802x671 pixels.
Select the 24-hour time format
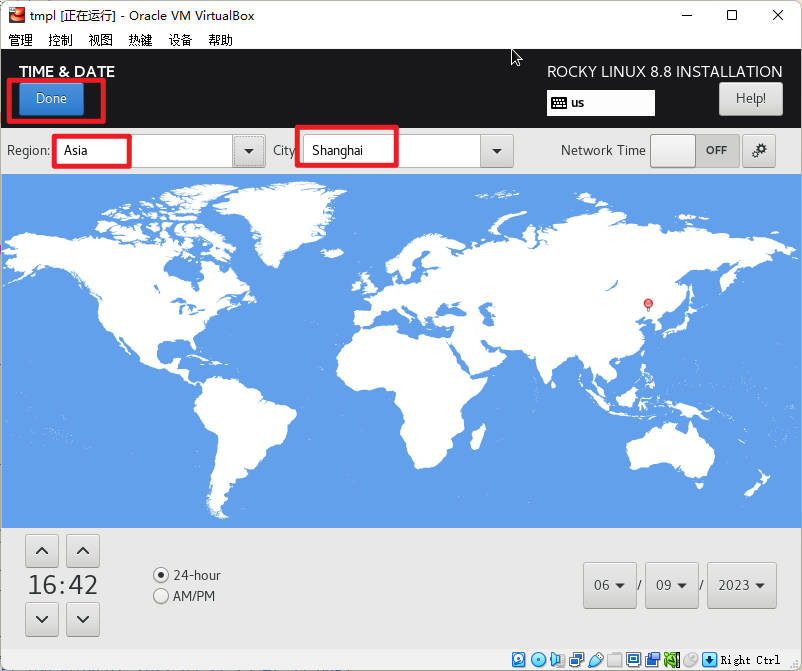point(187,575)
